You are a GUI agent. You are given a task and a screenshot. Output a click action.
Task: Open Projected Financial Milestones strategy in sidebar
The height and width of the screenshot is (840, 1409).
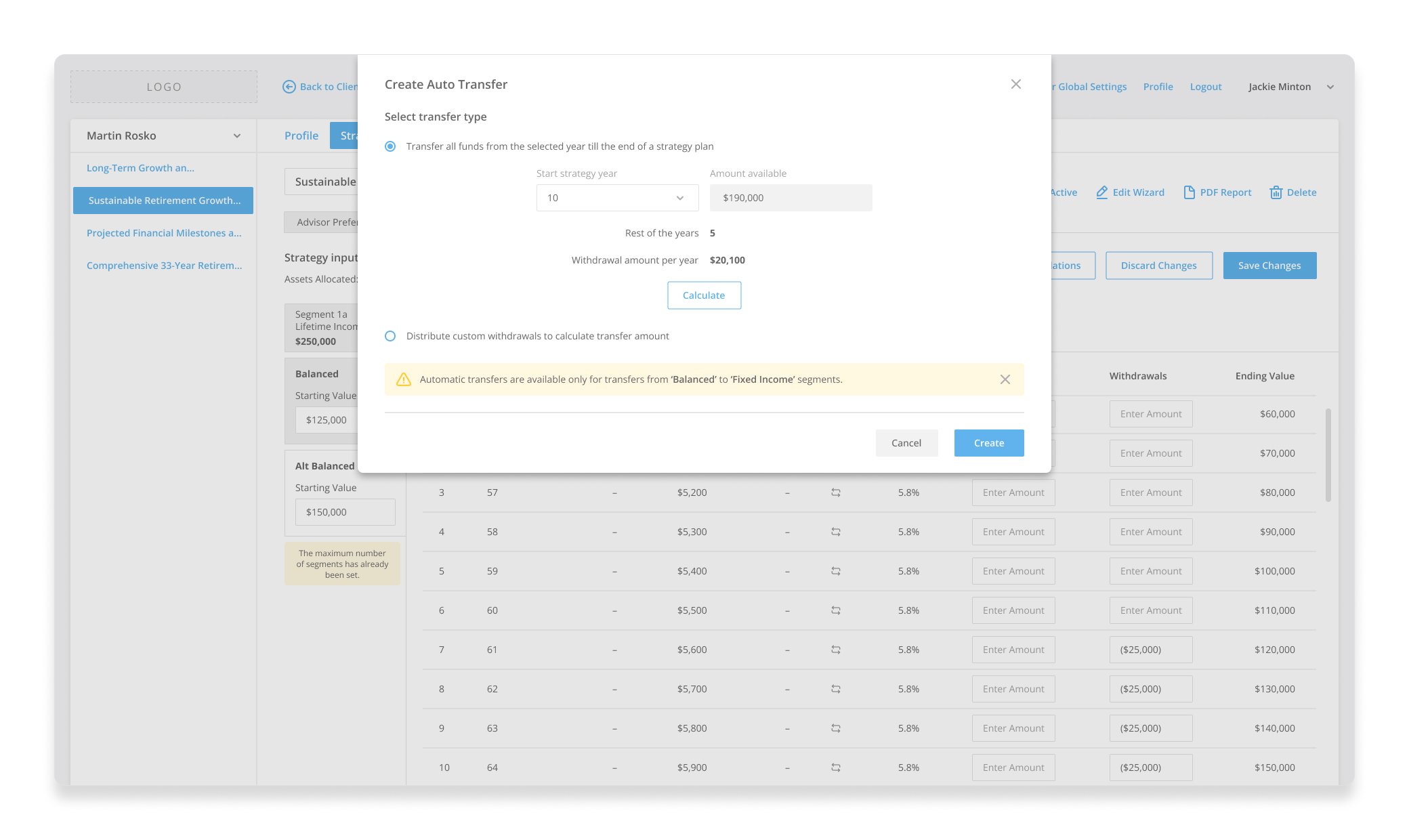pyautogui.click(x=164, y=233)
